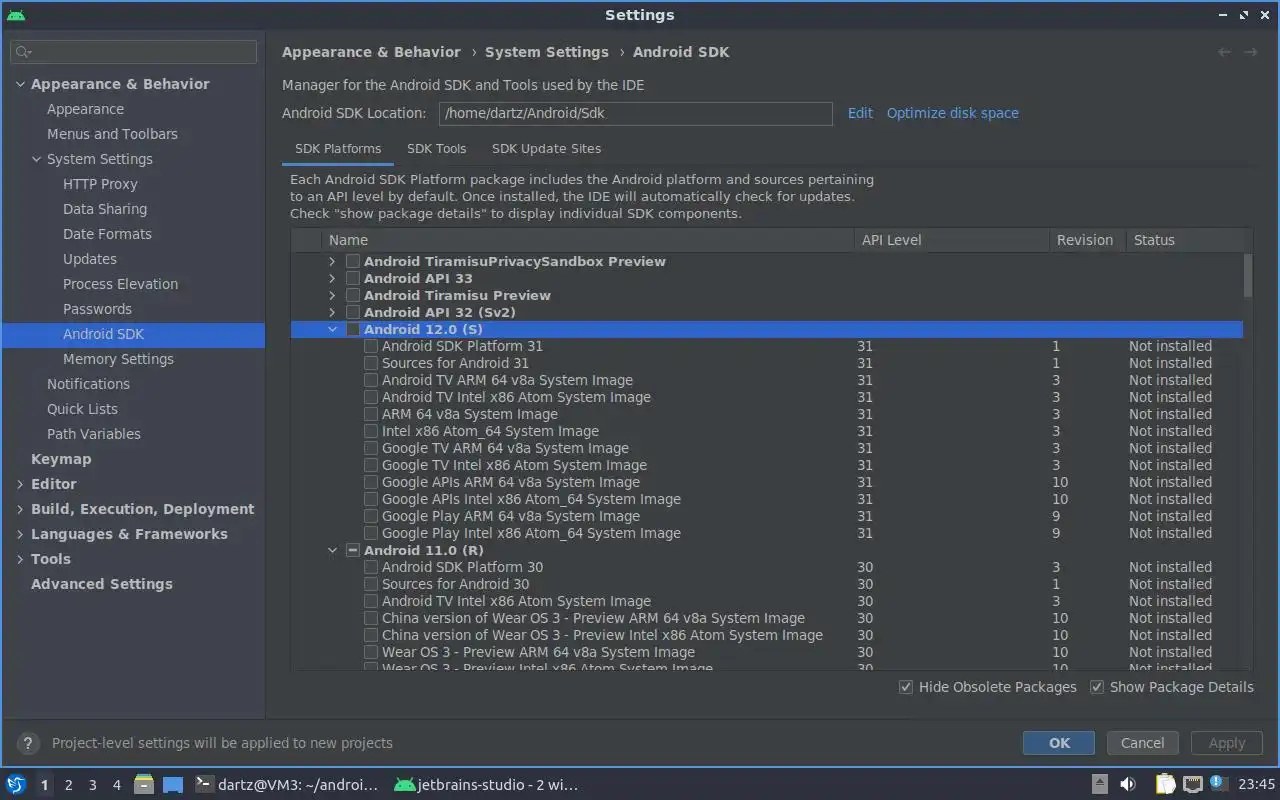
Task: Click the tray eject/up arrow icon
Action: coord(1099,784)
